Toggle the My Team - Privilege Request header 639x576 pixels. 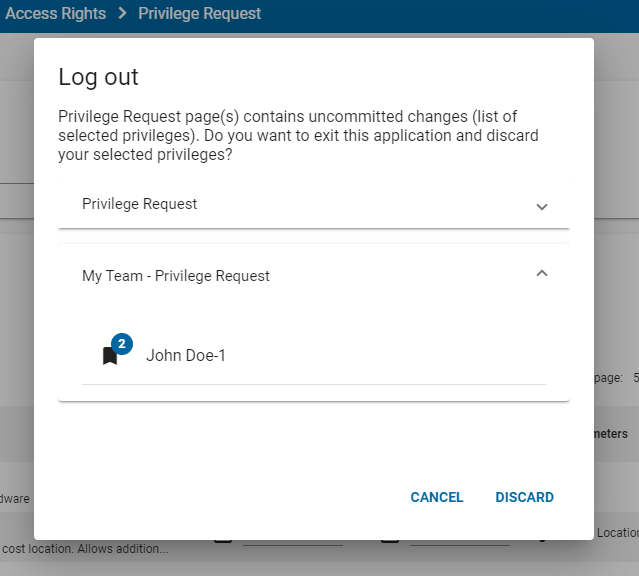(176, 276)
